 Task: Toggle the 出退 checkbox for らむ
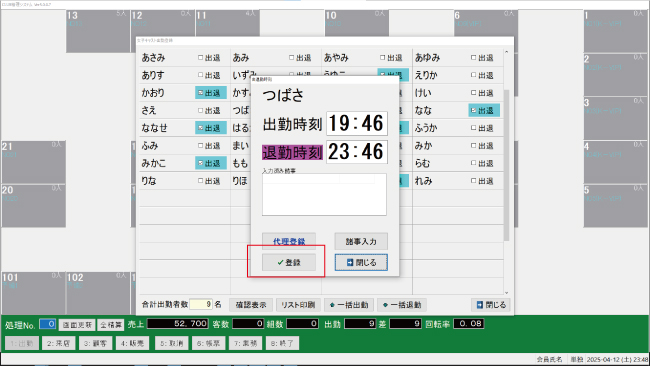(x=473, y=163)
